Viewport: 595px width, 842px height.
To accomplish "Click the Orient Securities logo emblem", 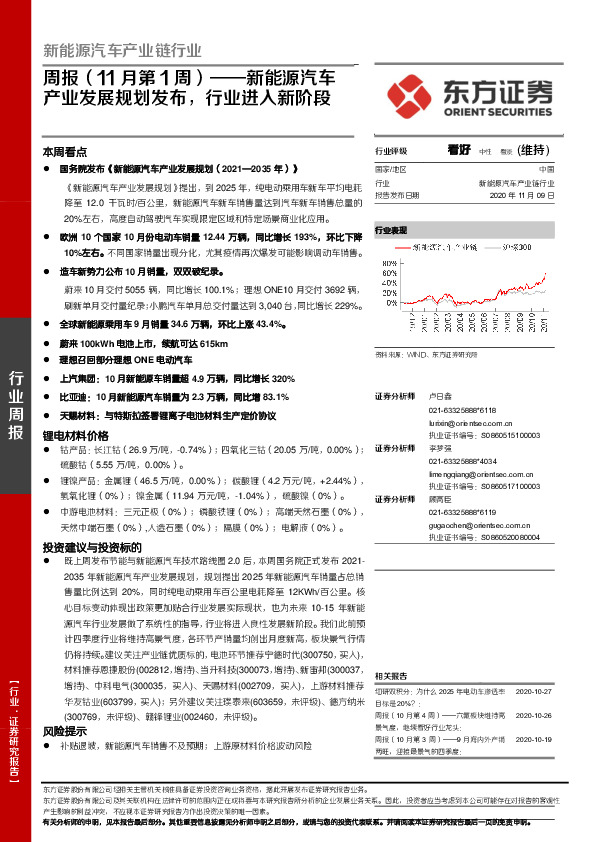I will [x=409, y=96].
